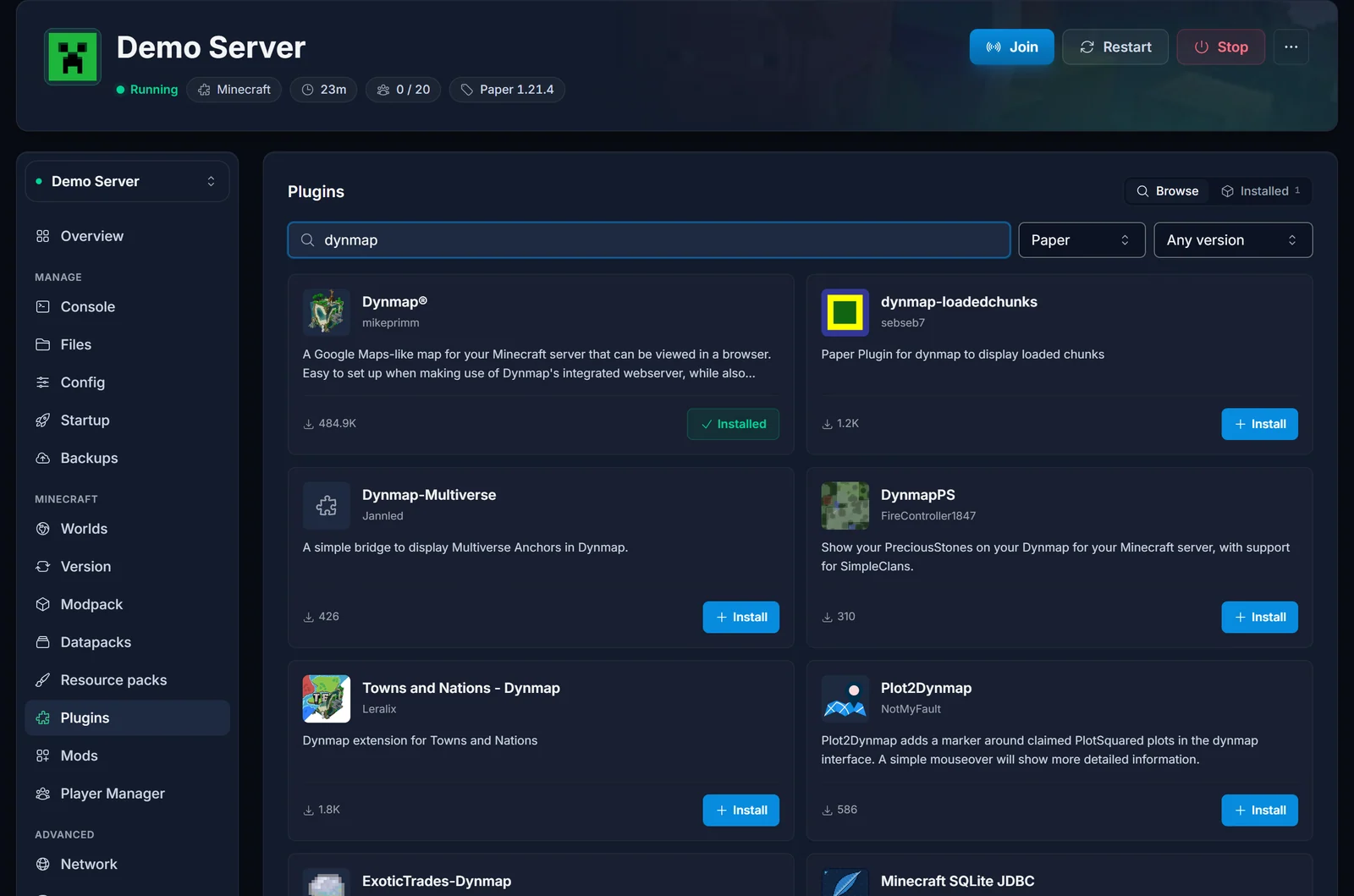The height and width of the screenshot is (896, 1354).
Task: Install Towns and Nations - Dynmap
Action: pos(741,811)
